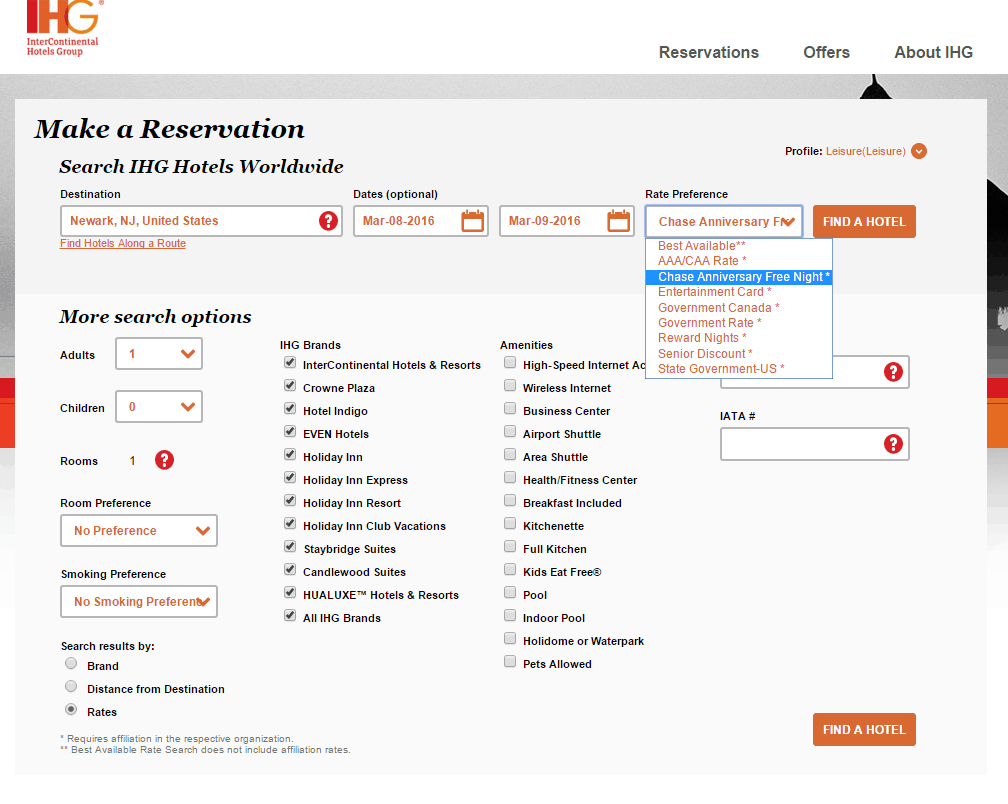1008x804 pixels.
Task: Open the check-in date calendar icon
Action: point(472,221)
